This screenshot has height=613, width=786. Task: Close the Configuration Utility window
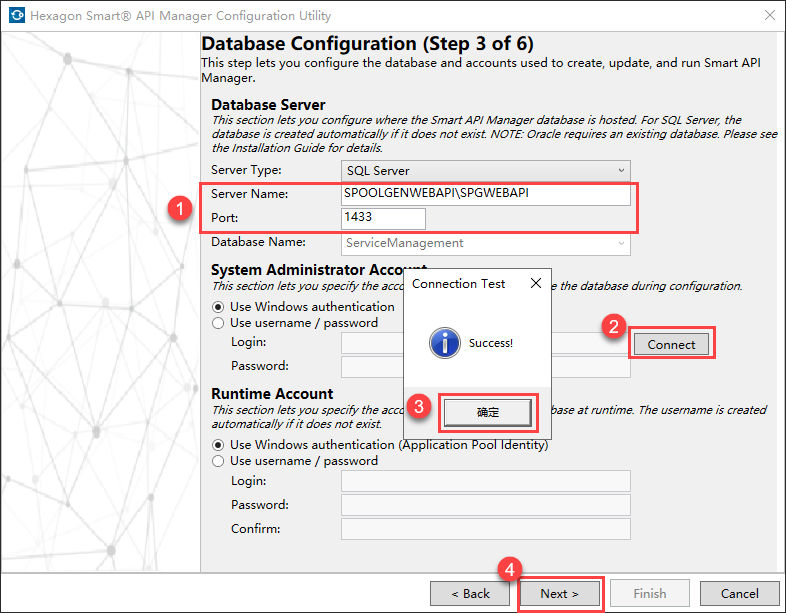[x=768, y=16]
